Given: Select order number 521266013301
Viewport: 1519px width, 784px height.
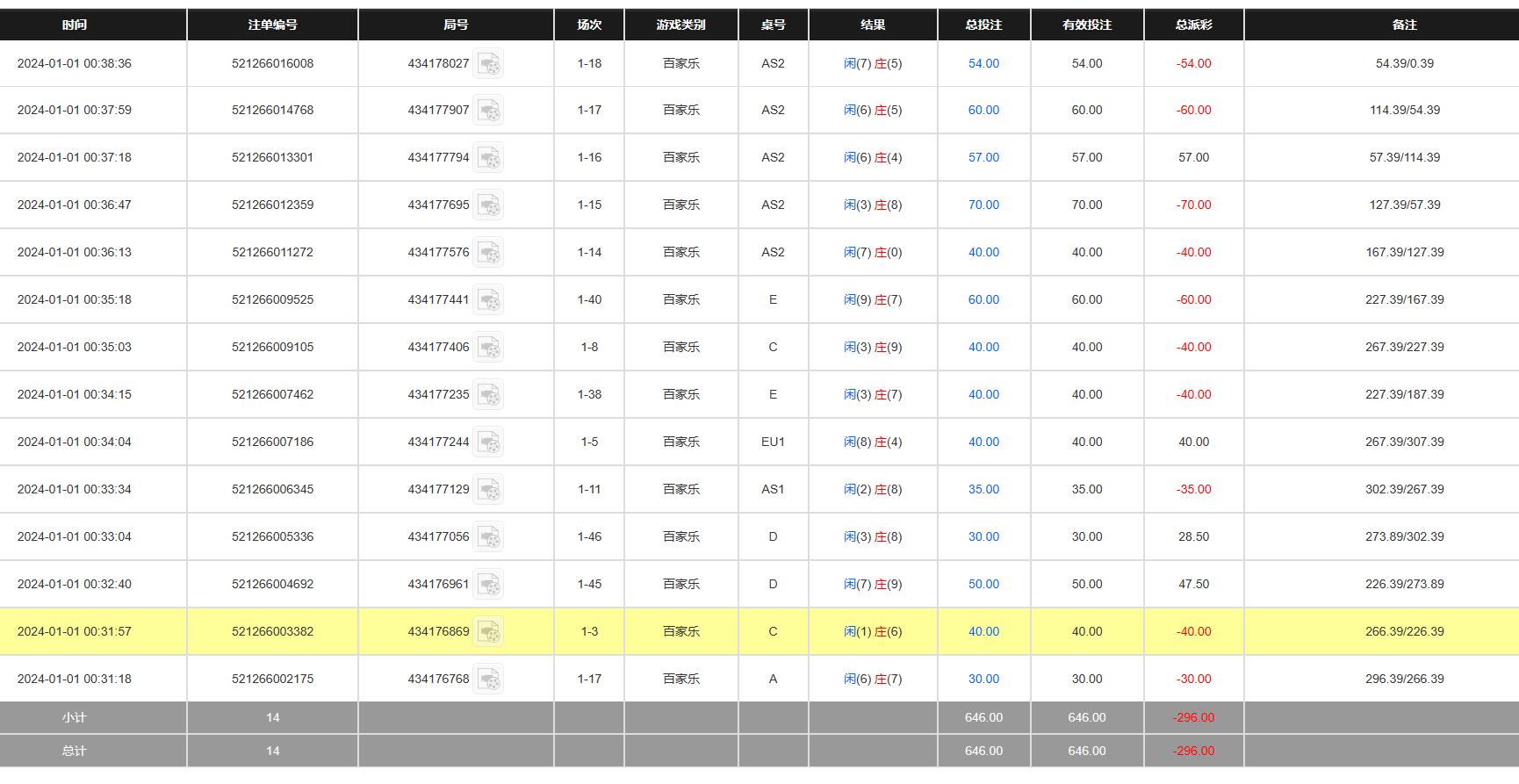Looking at the screenshot, I should 273,157.
